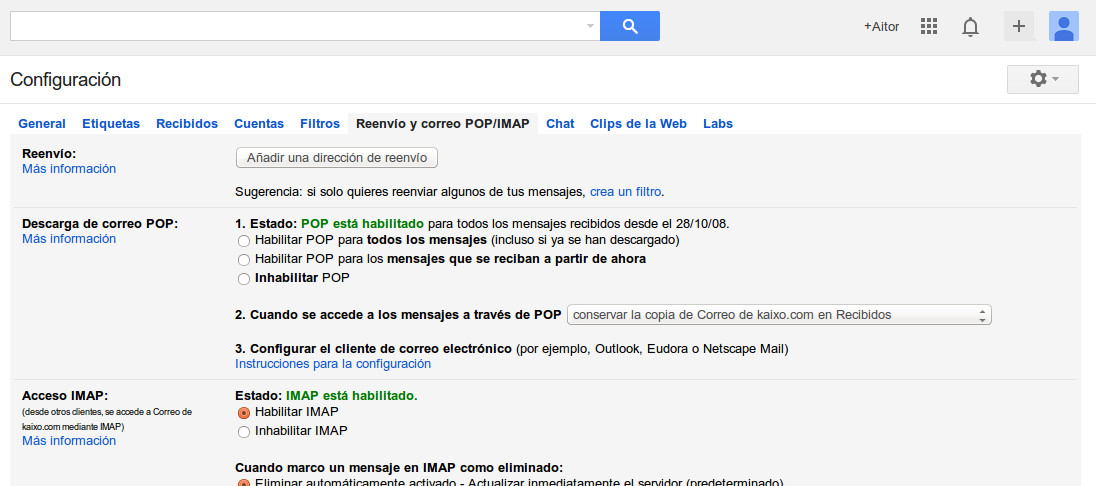Select Habilitar POP para todos los mensajes
The height and width of the screenshot is (486, 1096).
tap(243, 241)
